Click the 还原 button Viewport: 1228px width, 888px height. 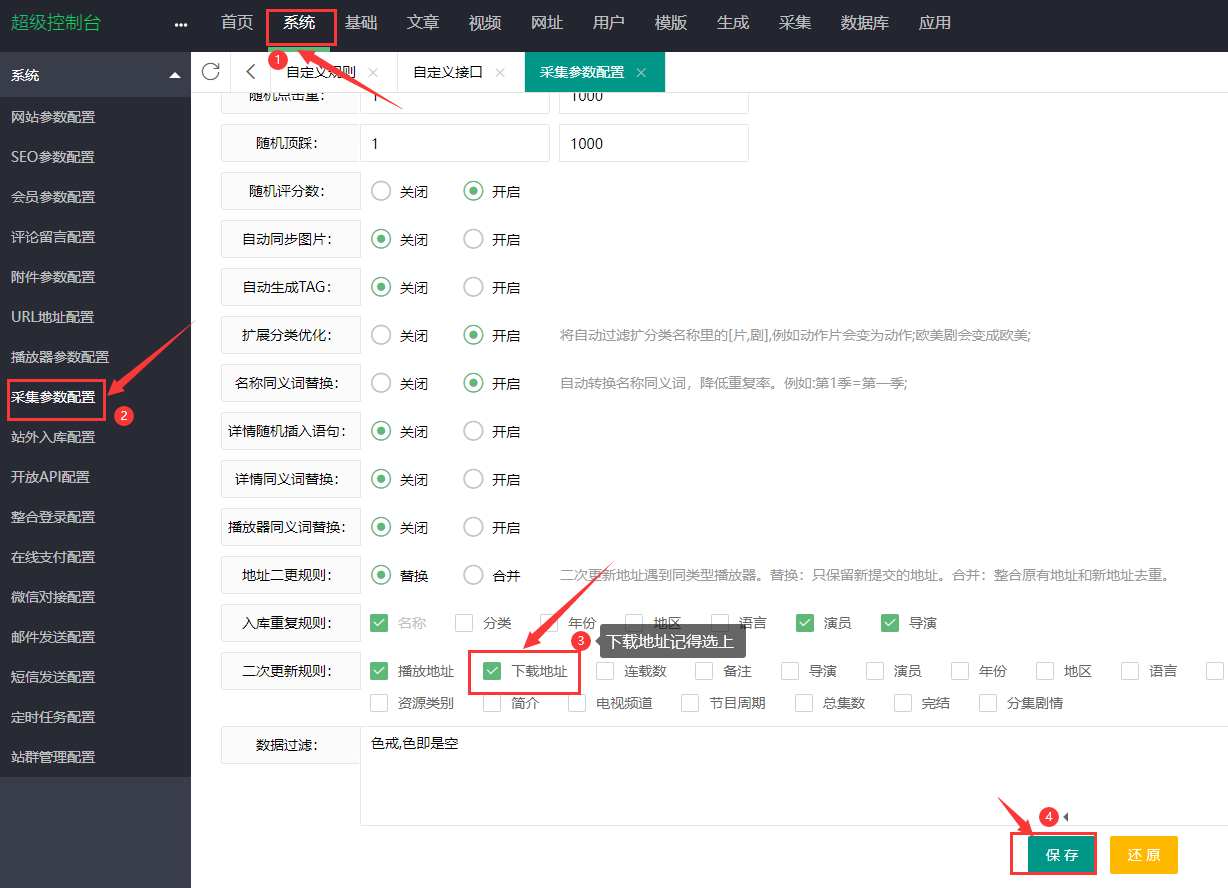pos(1142,854)
